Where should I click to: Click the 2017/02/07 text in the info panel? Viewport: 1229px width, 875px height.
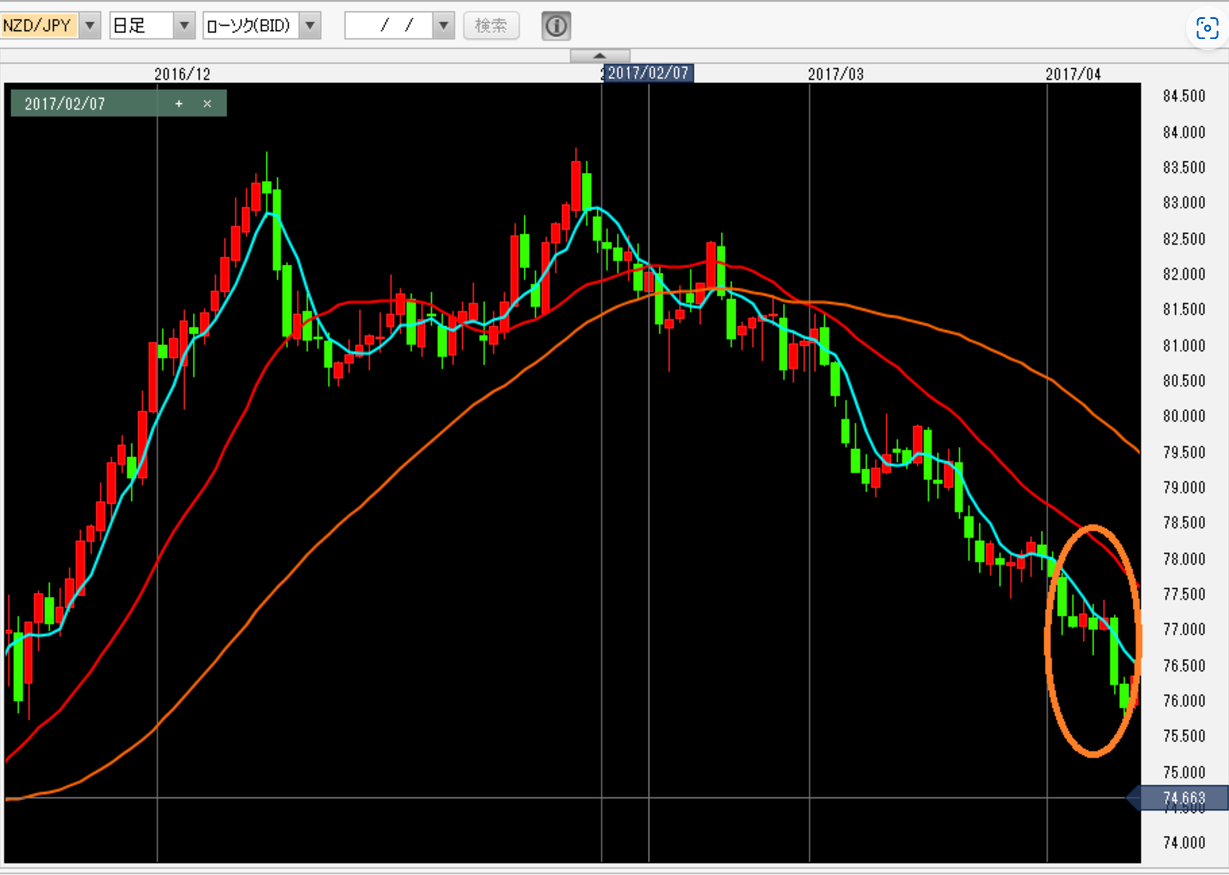65,104
